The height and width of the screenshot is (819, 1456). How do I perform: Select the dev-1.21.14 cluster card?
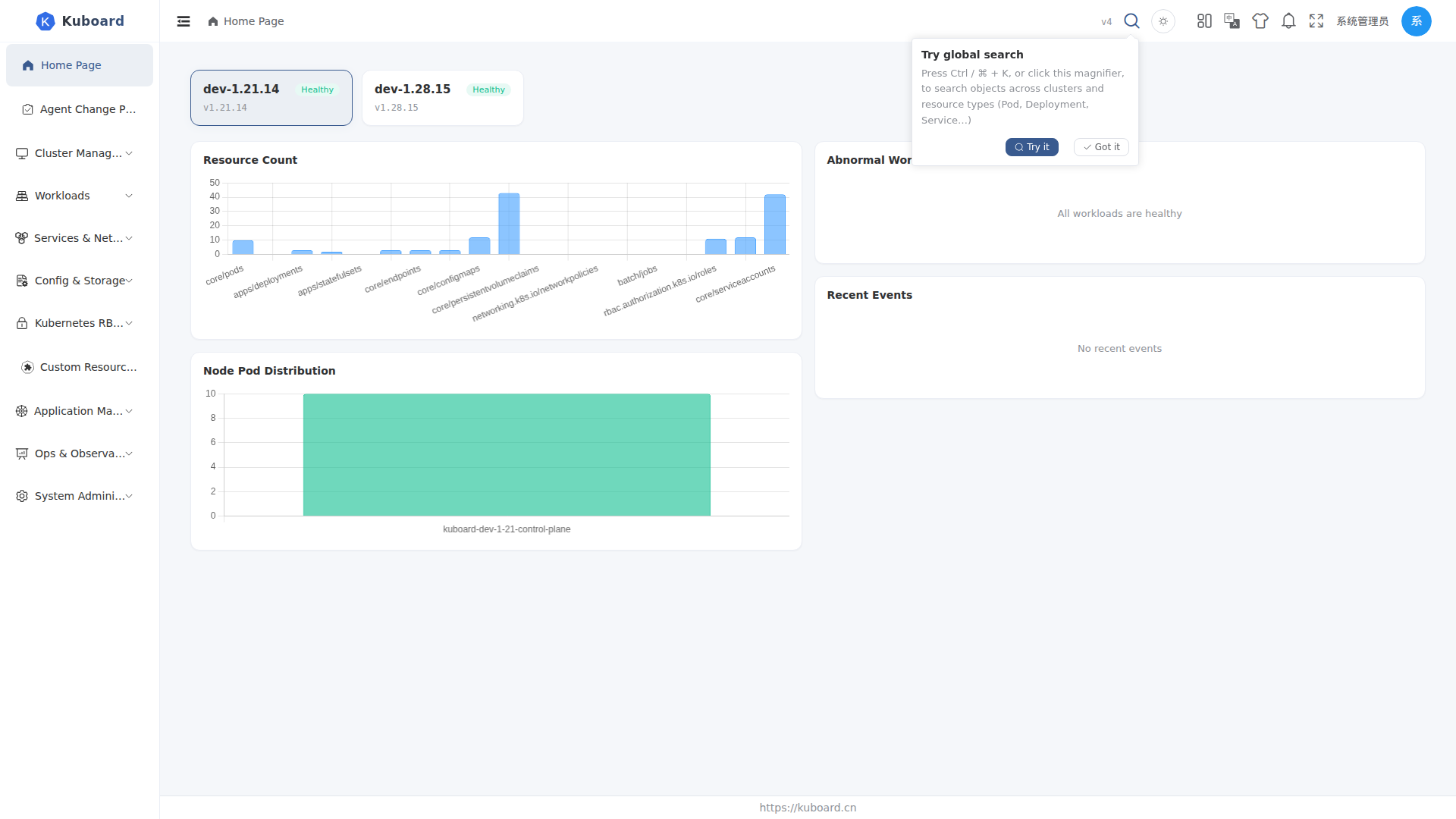point(271,98)
